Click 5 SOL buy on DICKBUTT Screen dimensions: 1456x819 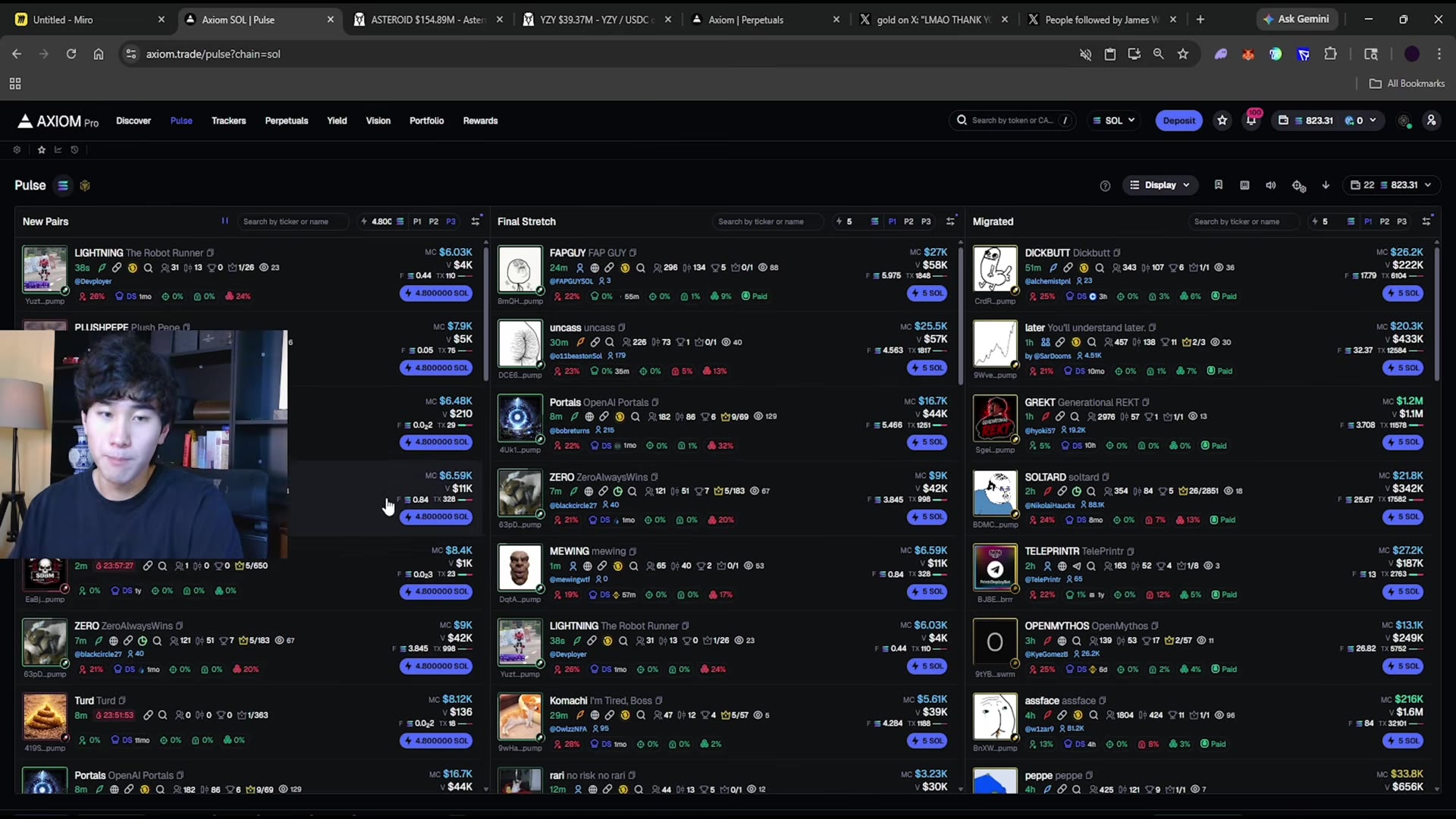(x=1403, y=293)
